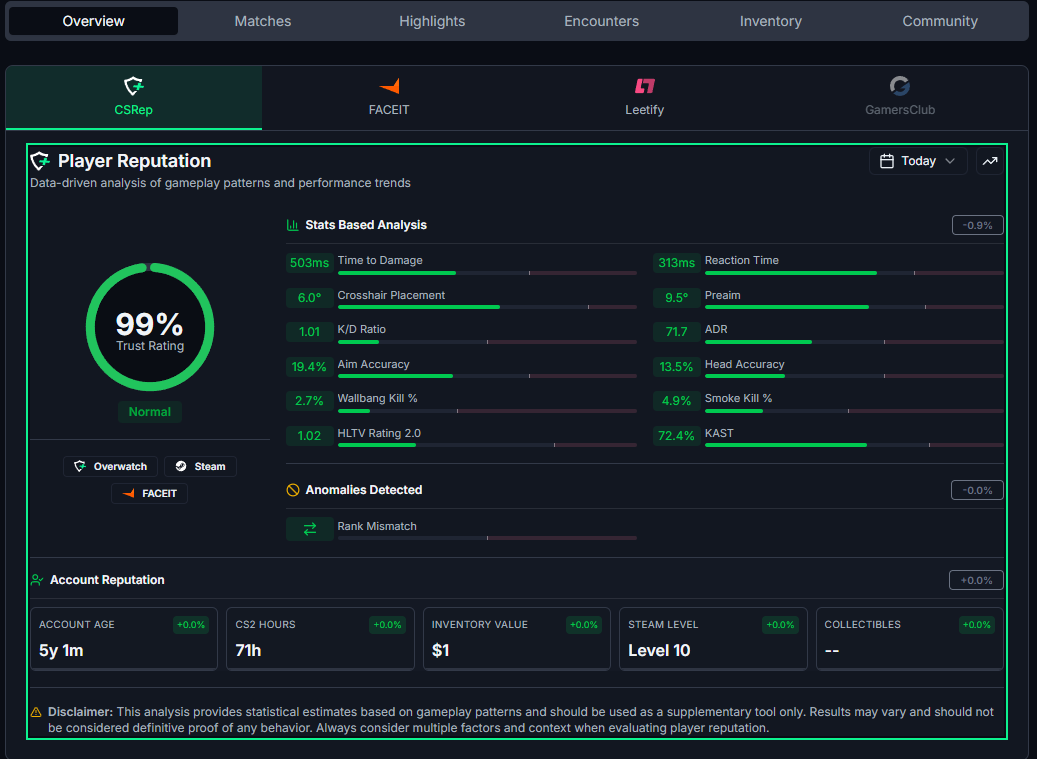Screen dimensions: 1037x759
Task: Select the GamersClub logo icon
Action: (x=899, y=85)
